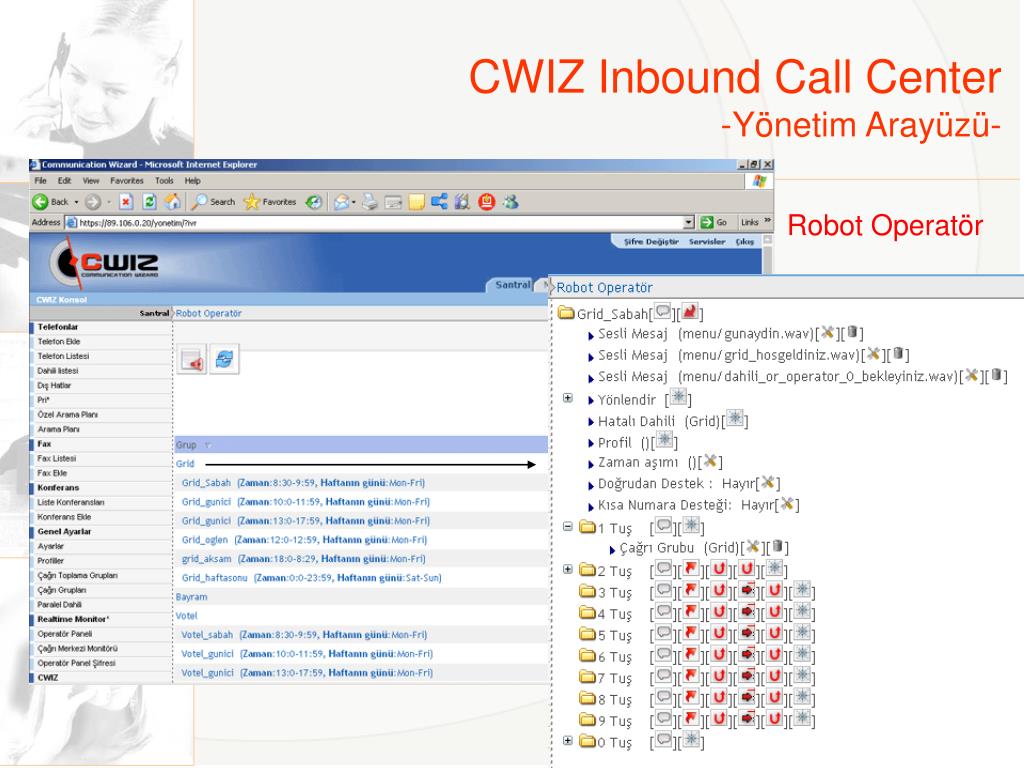
Task: Open Telefon Ekle in sidebar
Action: [x=59, y=342]
